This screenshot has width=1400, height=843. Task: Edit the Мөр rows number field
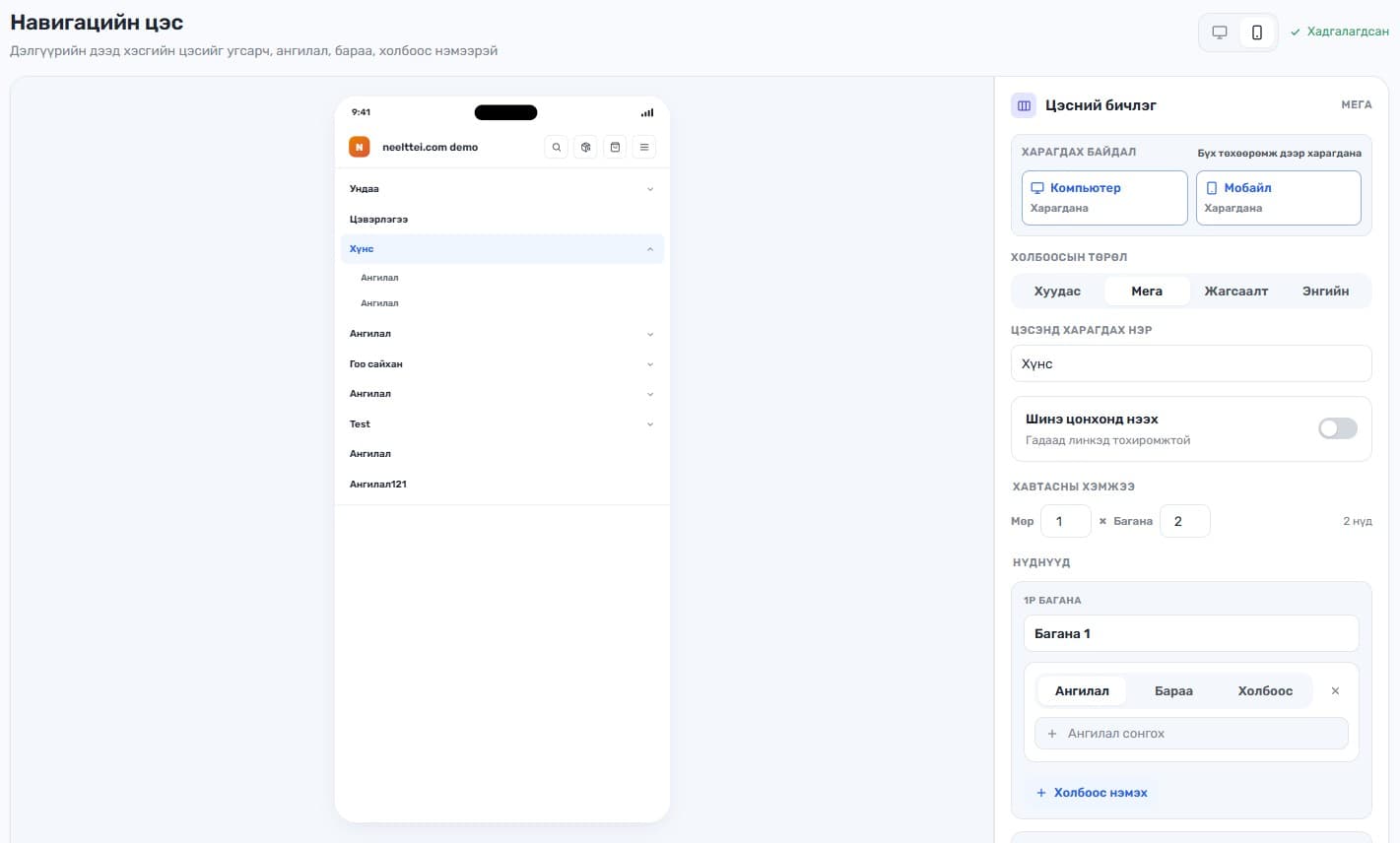[x=1066, y=521]
